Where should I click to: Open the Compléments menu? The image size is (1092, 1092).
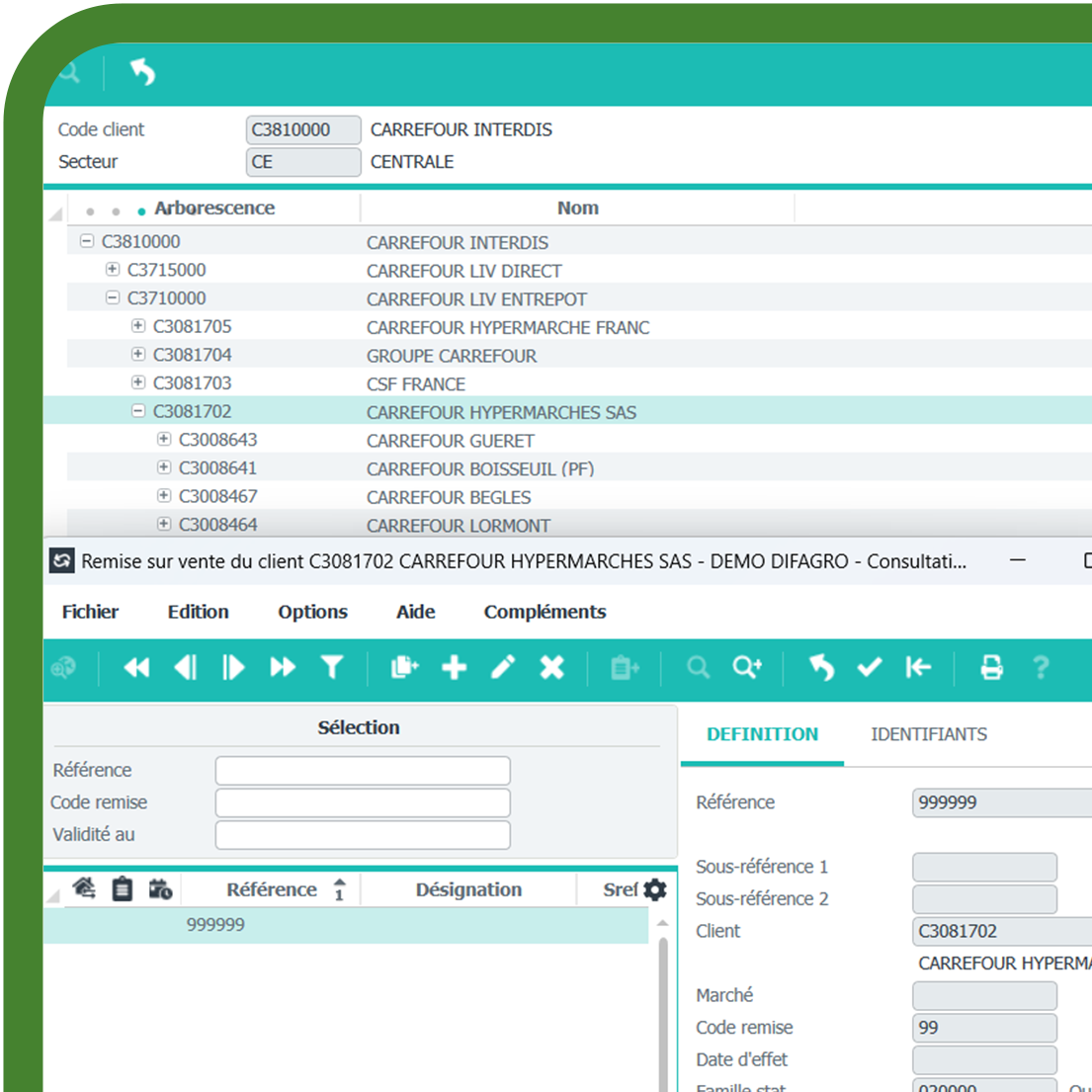click(545, 612)
